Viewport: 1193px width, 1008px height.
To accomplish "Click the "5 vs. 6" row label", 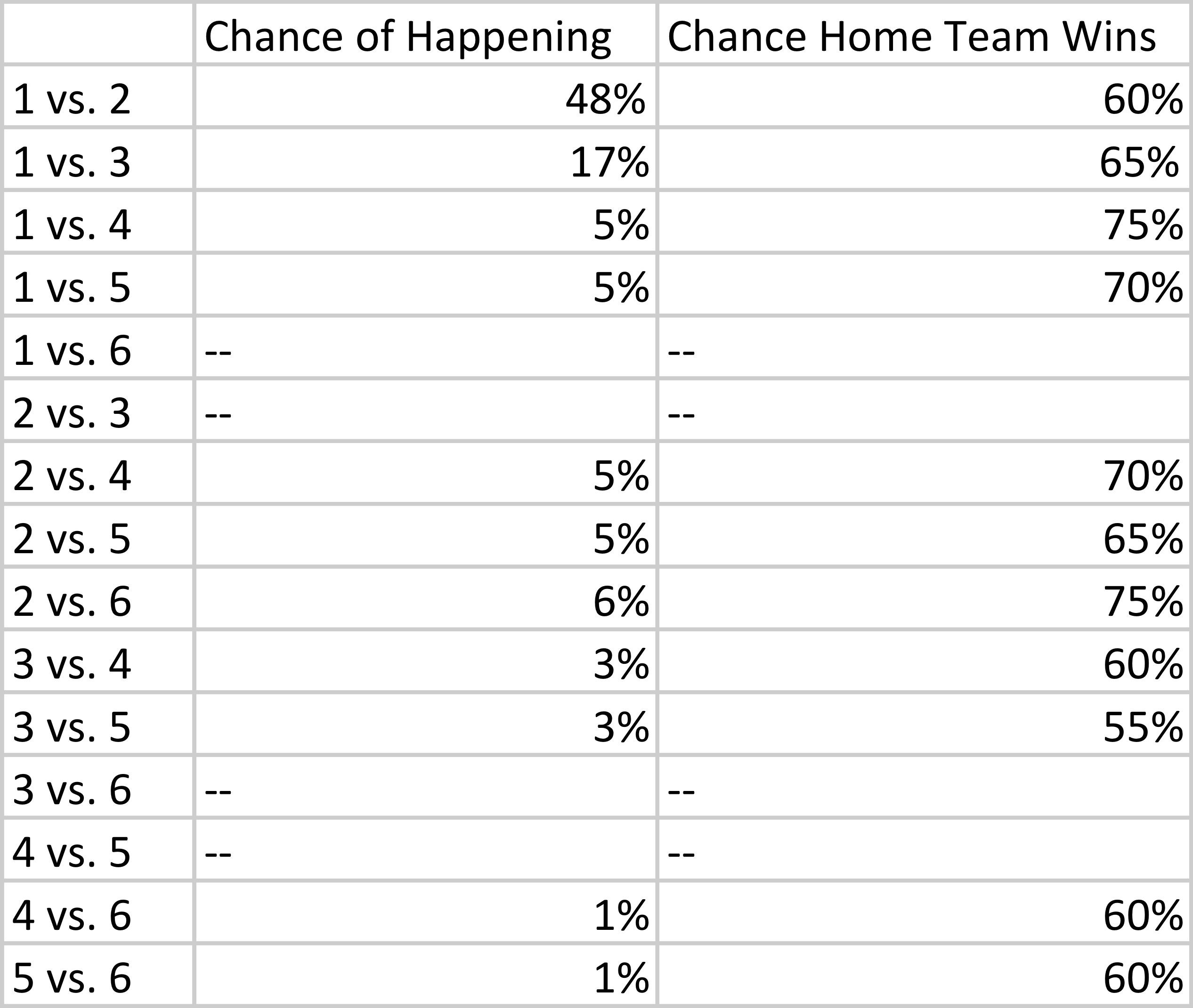I will 72,978.
